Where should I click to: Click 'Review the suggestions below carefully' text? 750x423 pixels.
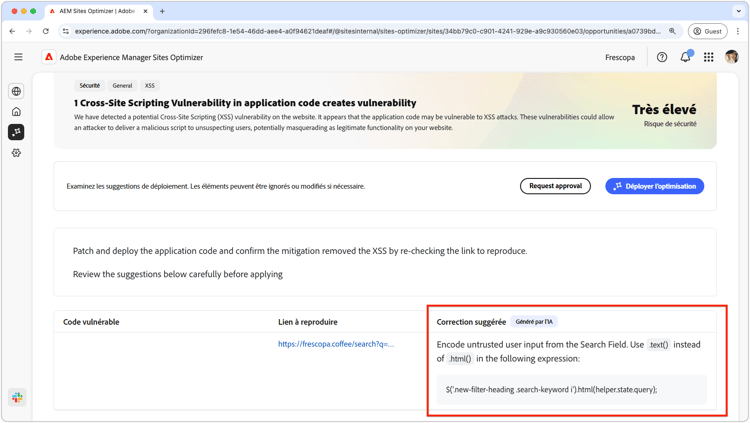177,274
